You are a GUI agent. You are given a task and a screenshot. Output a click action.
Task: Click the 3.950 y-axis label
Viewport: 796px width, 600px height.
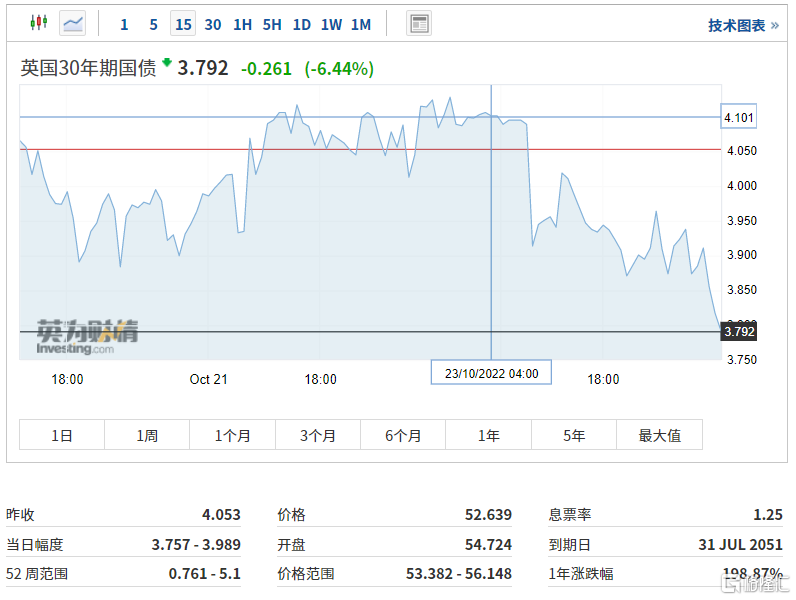[x=742, y=220]
